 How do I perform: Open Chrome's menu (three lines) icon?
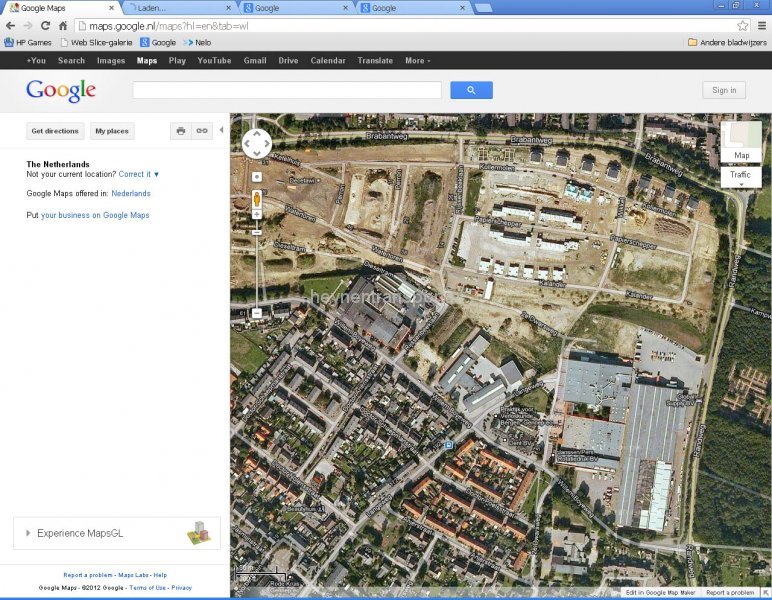click(761, 26)
